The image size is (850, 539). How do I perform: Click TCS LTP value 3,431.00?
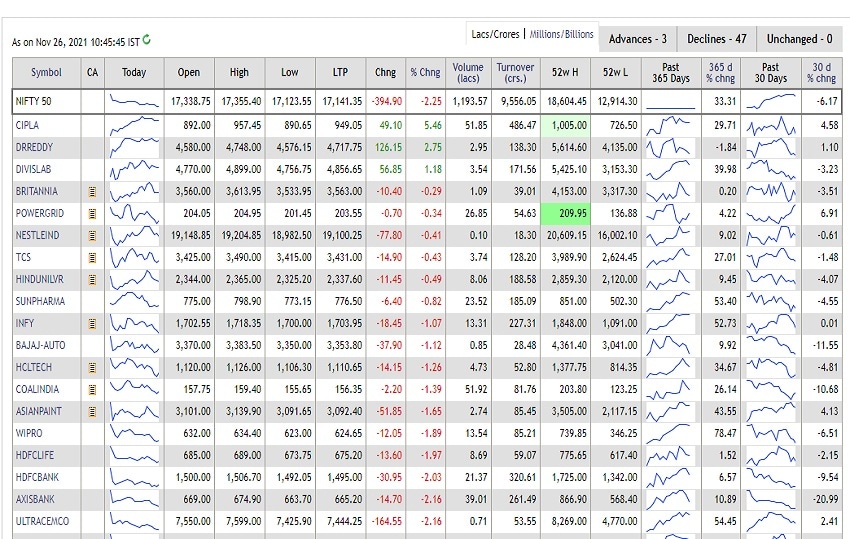344,258
